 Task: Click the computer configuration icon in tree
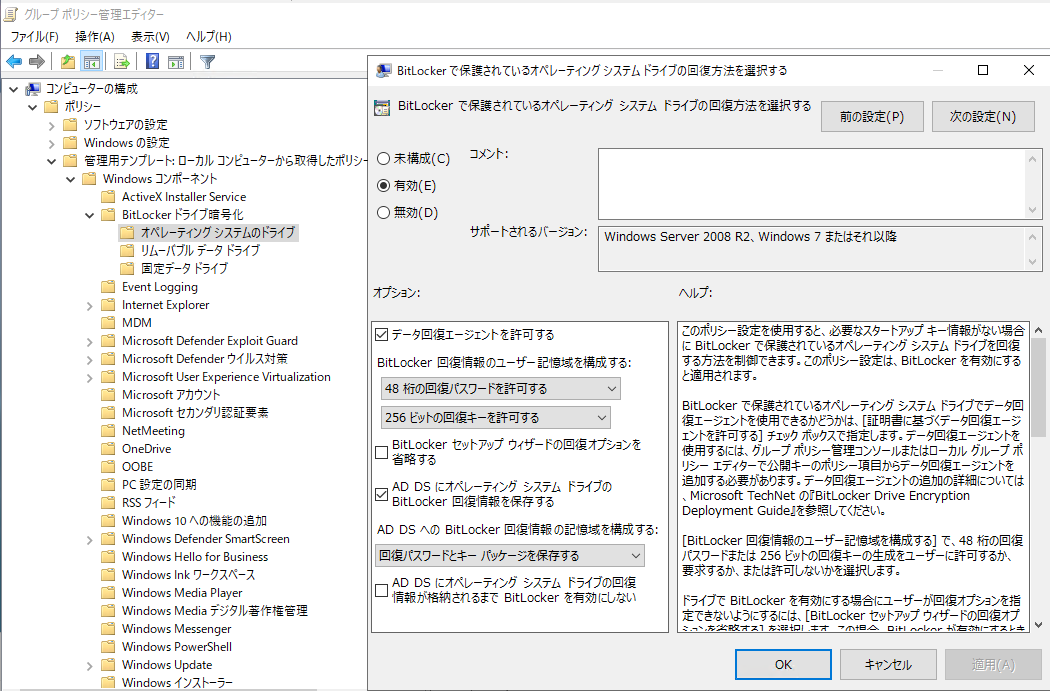tap(33, 89)
